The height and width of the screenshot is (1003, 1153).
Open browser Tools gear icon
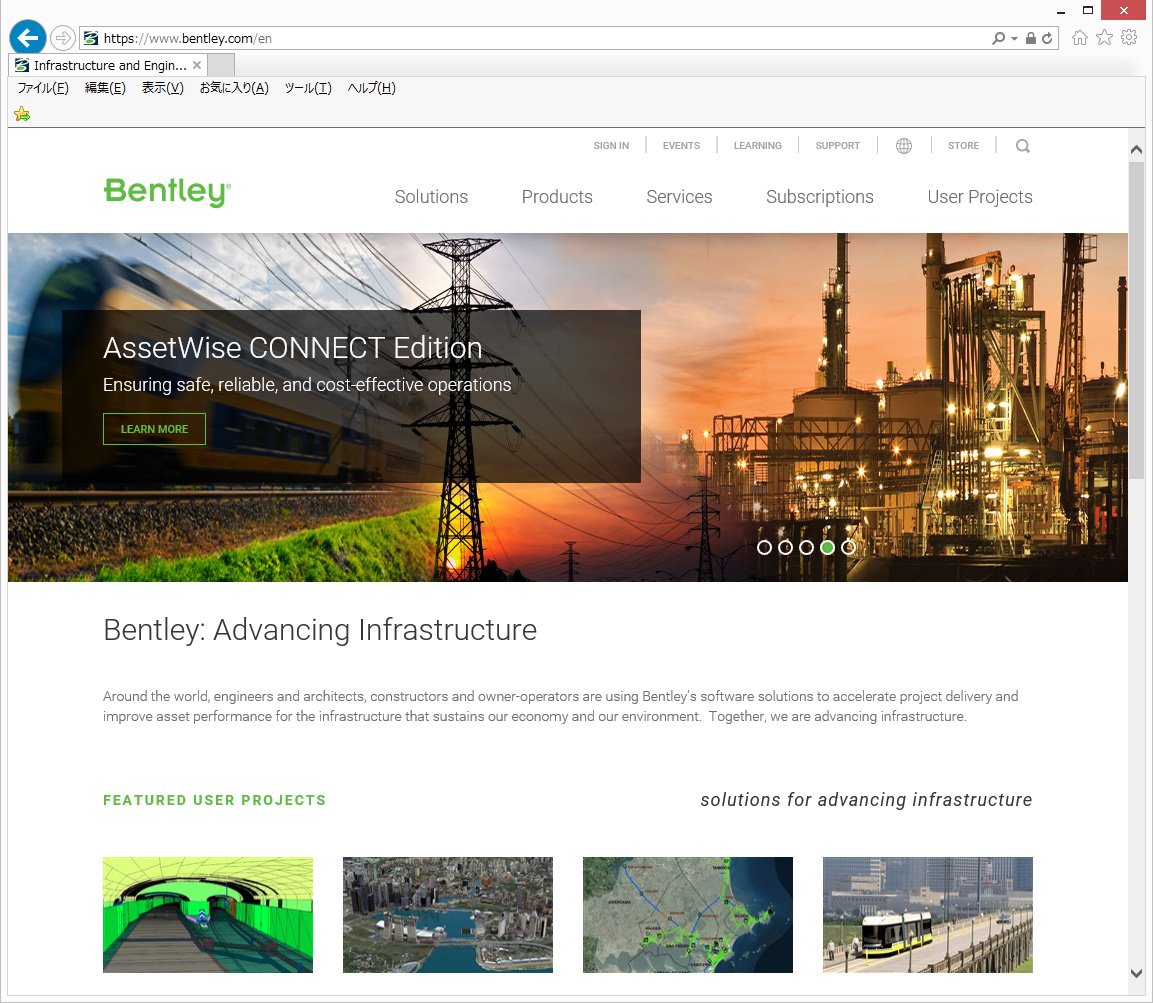[x=1129, y=38]
